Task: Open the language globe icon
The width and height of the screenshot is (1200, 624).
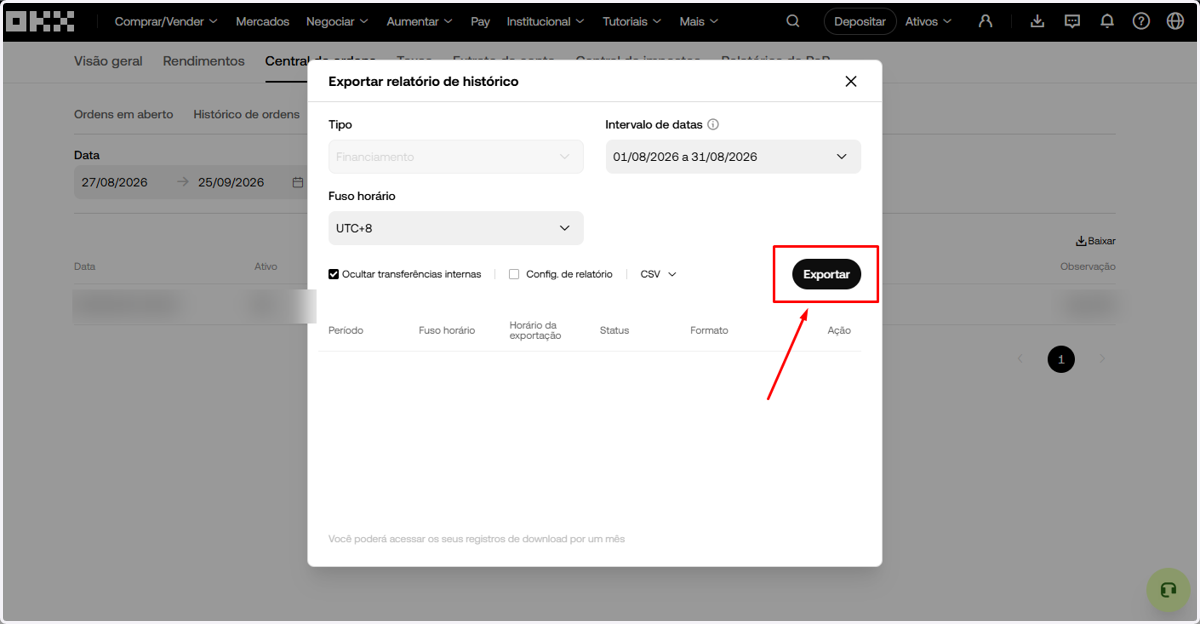Action: pyautogui.click(x=1175, y=21)
